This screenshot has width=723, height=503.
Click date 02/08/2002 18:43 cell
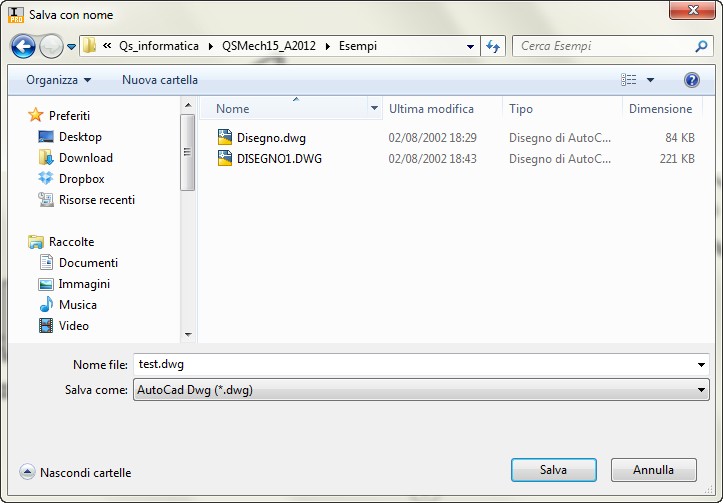point(433,159)
